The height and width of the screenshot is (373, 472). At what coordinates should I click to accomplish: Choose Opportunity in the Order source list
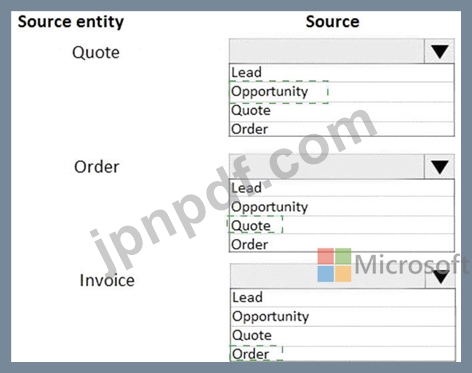(342, 207)
